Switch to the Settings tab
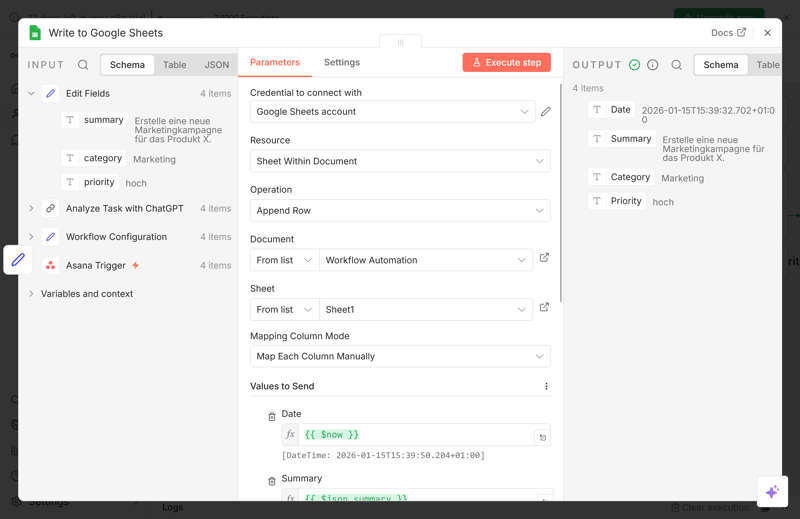 [341, 62]
